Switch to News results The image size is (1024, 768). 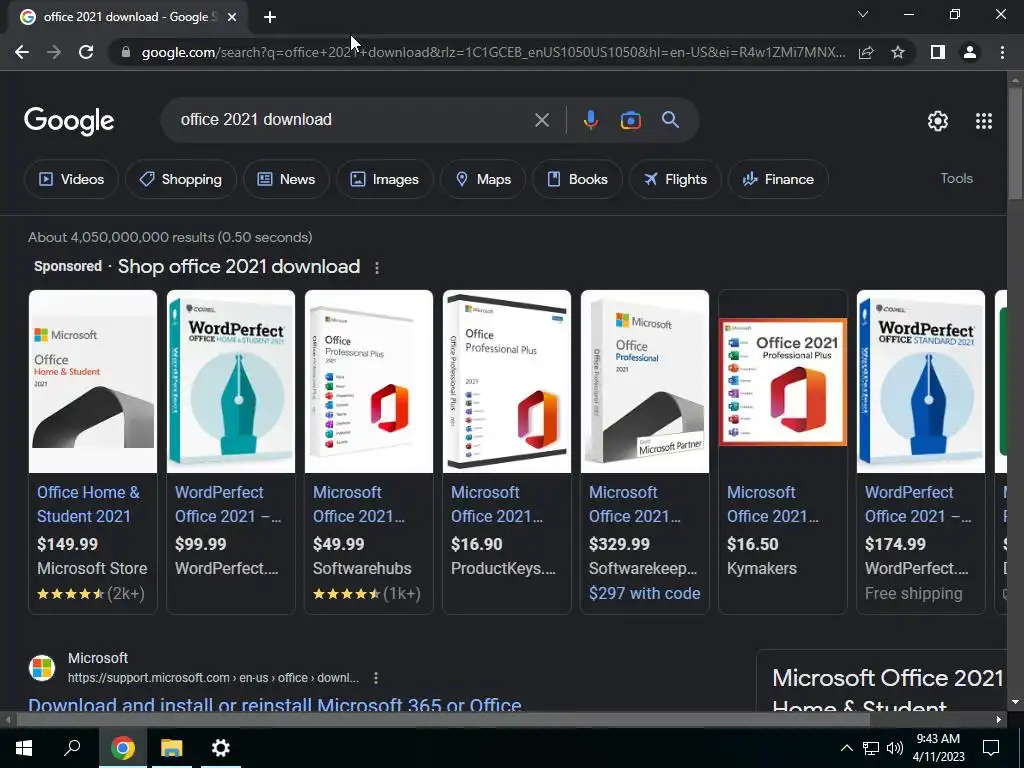pos(286,179)
